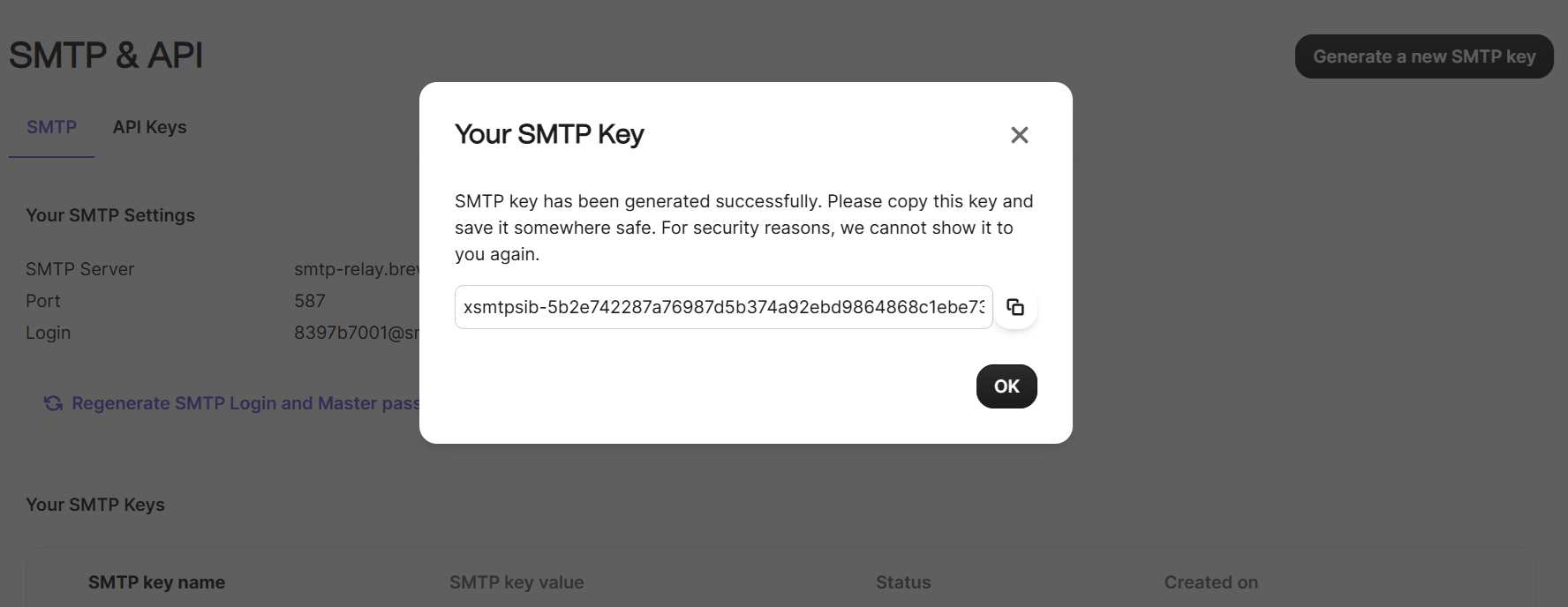Viewport: 1568px width, 607px height.
Task: Select the SMTP tab
Action: tap(51, 127)
